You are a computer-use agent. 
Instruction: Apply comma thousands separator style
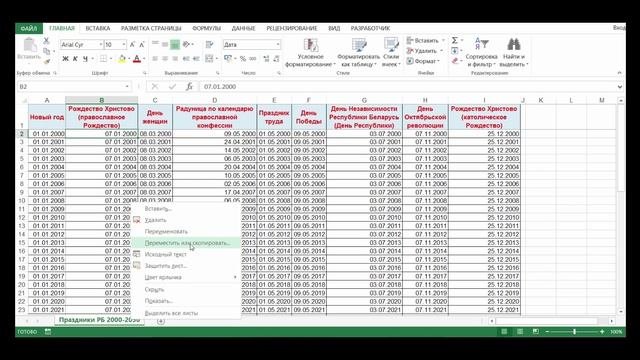pos(253,59)
